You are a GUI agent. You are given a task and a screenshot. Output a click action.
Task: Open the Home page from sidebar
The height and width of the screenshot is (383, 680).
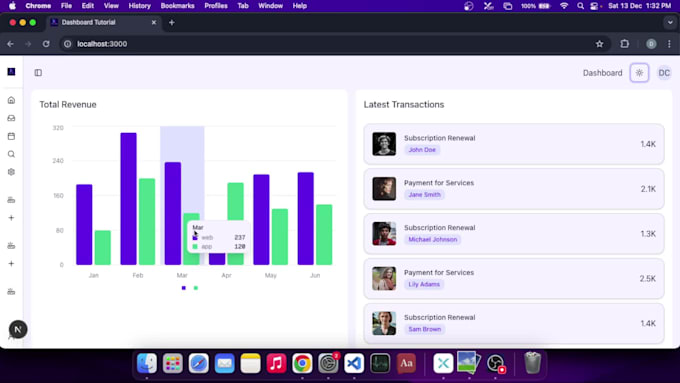click(11, 100)
